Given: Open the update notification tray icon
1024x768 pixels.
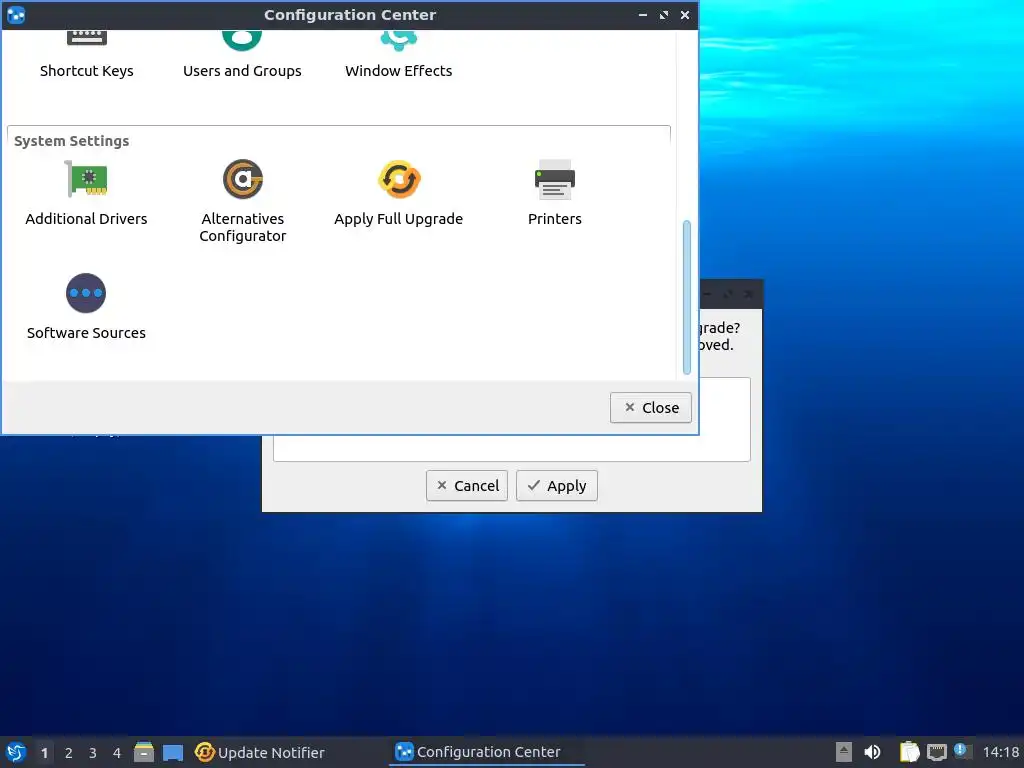Looking at the screenshot, I should [x=961, y=750].
